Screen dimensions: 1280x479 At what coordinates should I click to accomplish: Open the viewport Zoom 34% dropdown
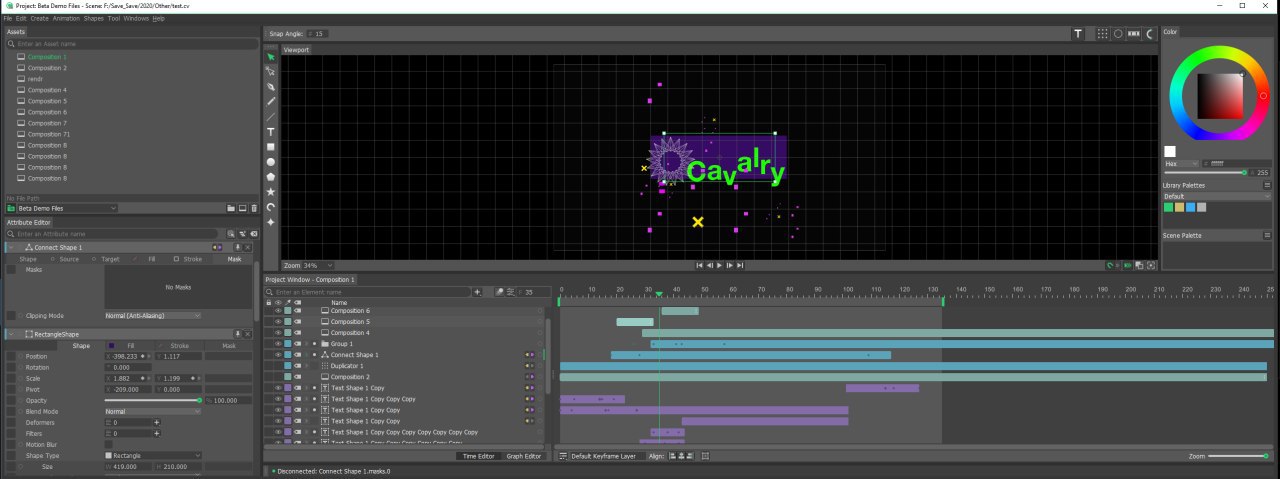click(x=316, y=266)
